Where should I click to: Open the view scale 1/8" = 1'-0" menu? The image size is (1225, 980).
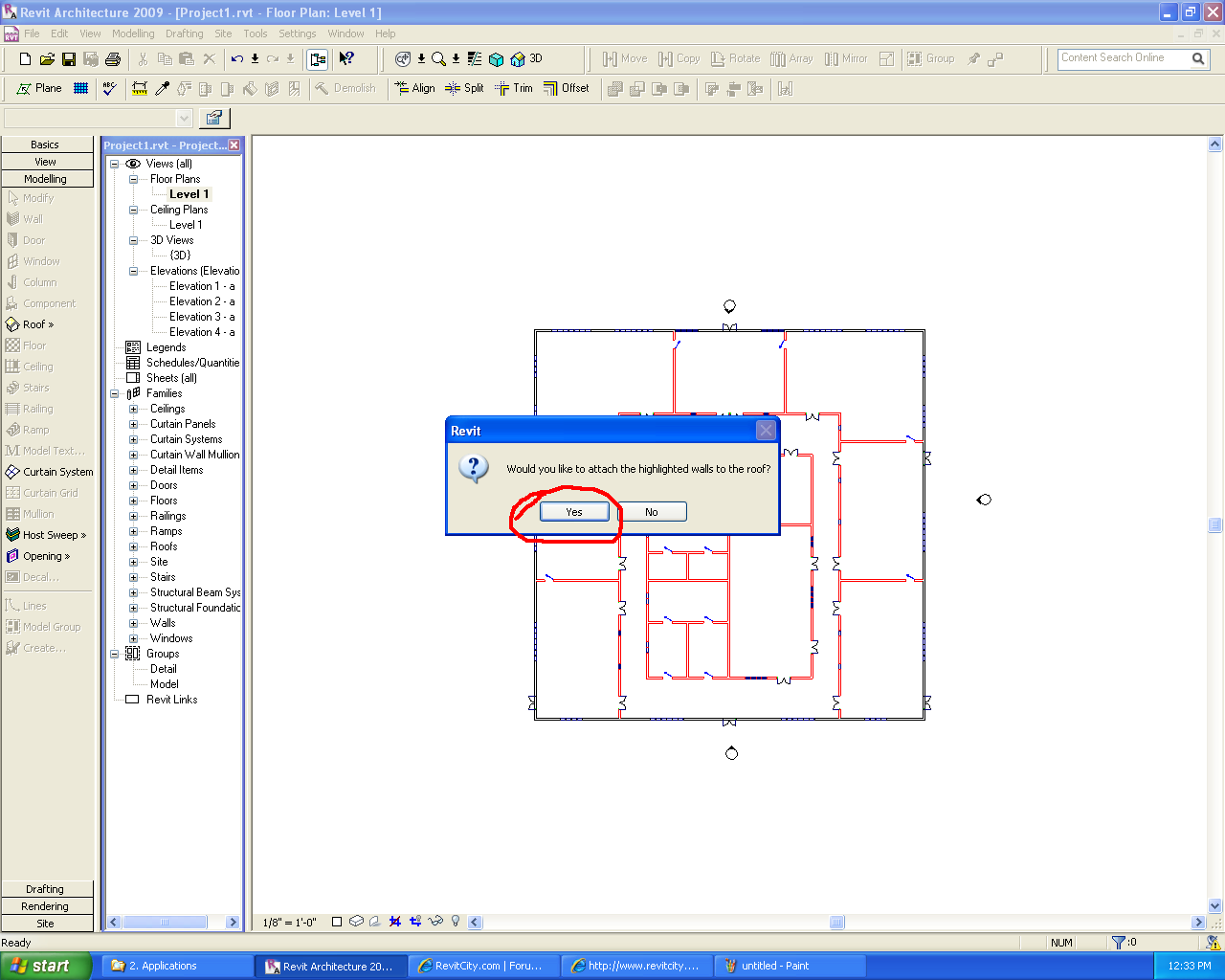[x=289, y=923]
